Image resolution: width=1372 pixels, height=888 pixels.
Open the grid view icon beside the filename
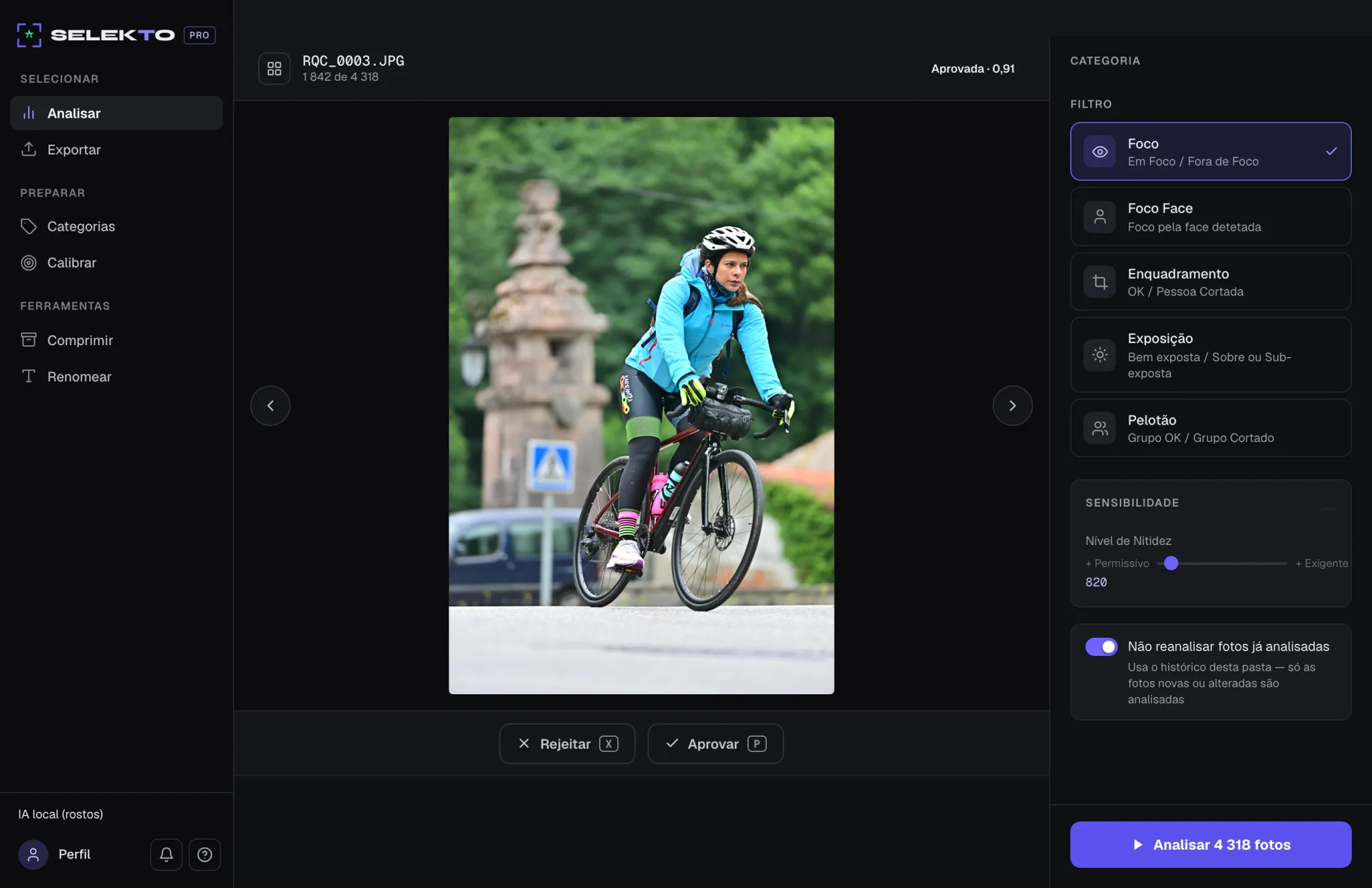click(x=274, y=69)
